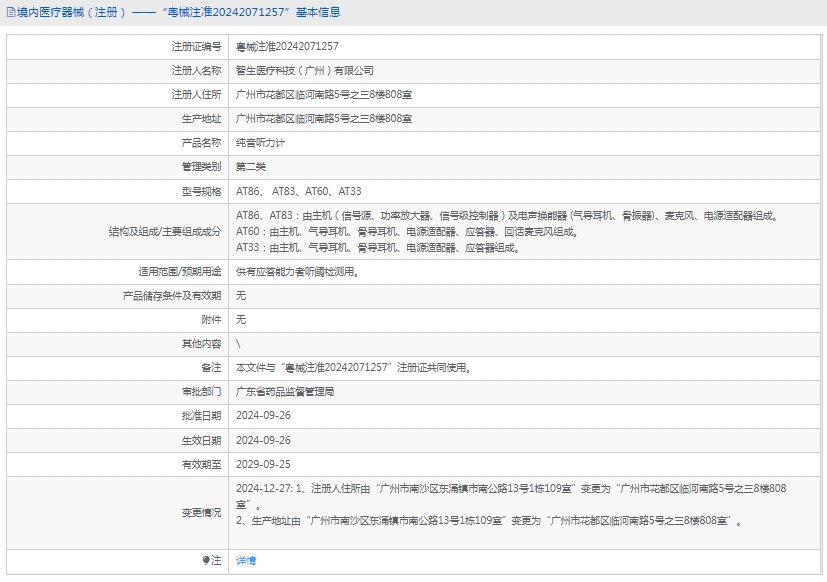Click the bulb icon beside 注
Viewport: 827px width, 582px height.
click(x=206, y=561)
